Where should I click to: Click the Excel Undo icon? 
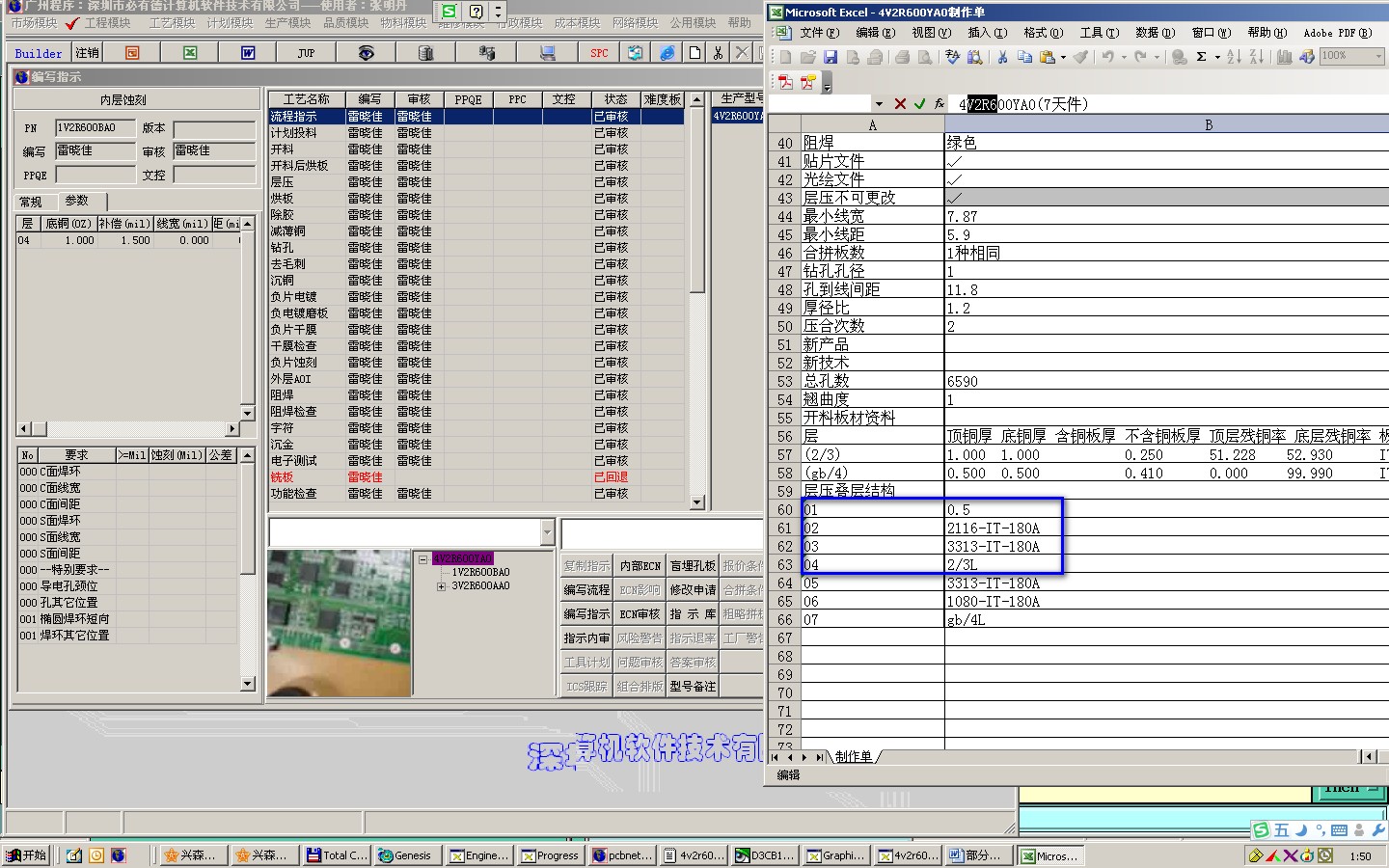click(1107, 57)
